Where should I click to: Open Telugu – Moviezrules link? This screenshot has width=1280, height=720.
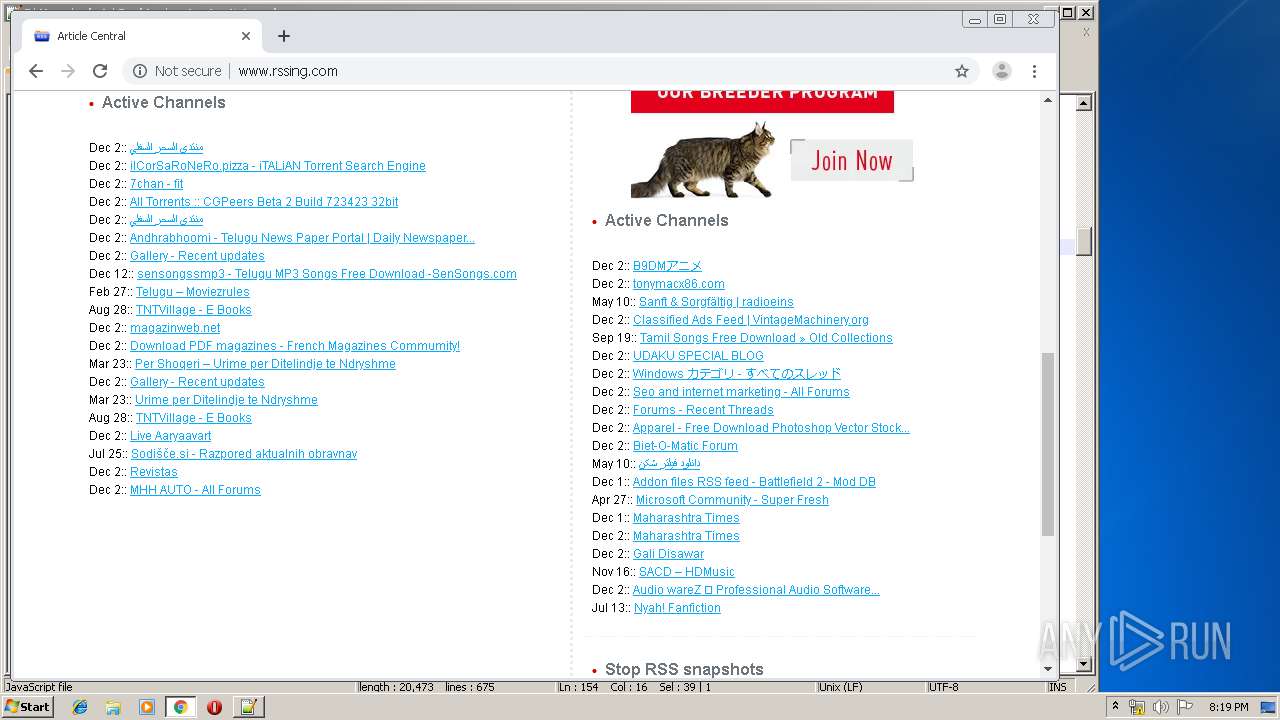point(193,292)
